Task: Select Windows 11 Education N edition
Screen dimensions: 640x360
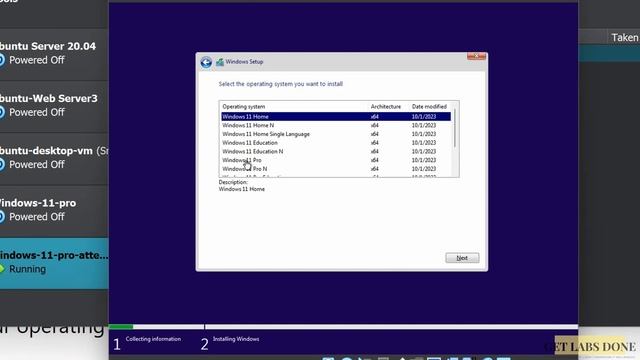Action: coord(336,151)
